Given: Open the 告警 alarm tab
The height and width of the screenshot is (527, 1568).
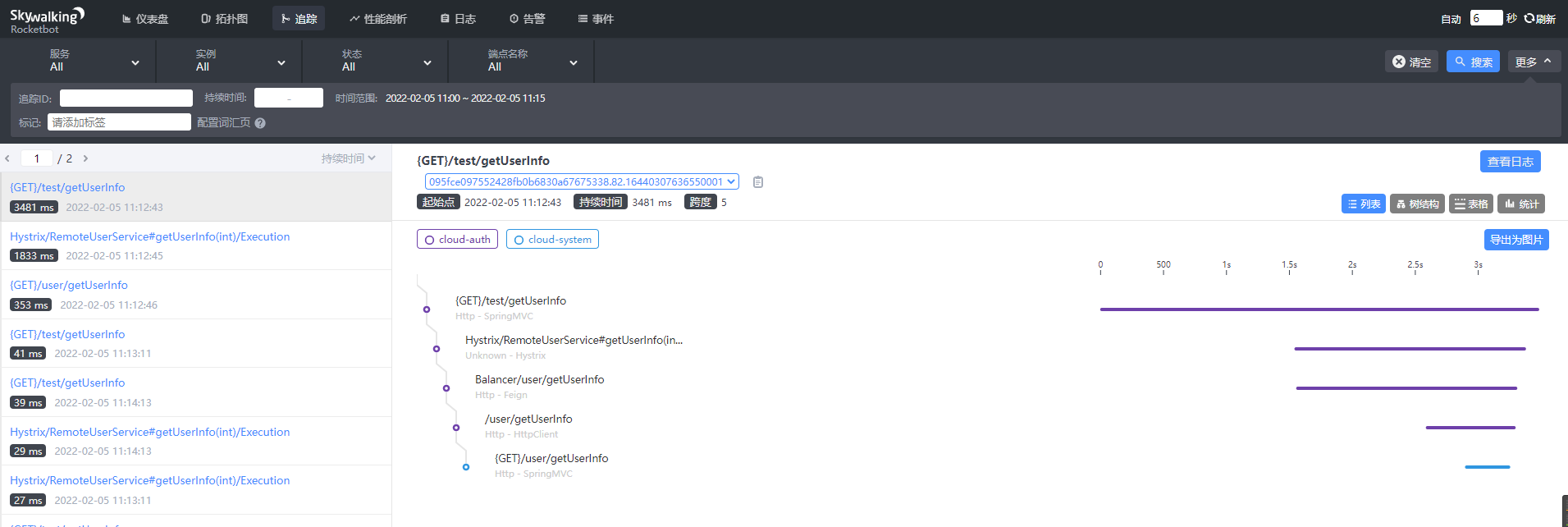Looking at the screenshot, I should pos(527,18).
